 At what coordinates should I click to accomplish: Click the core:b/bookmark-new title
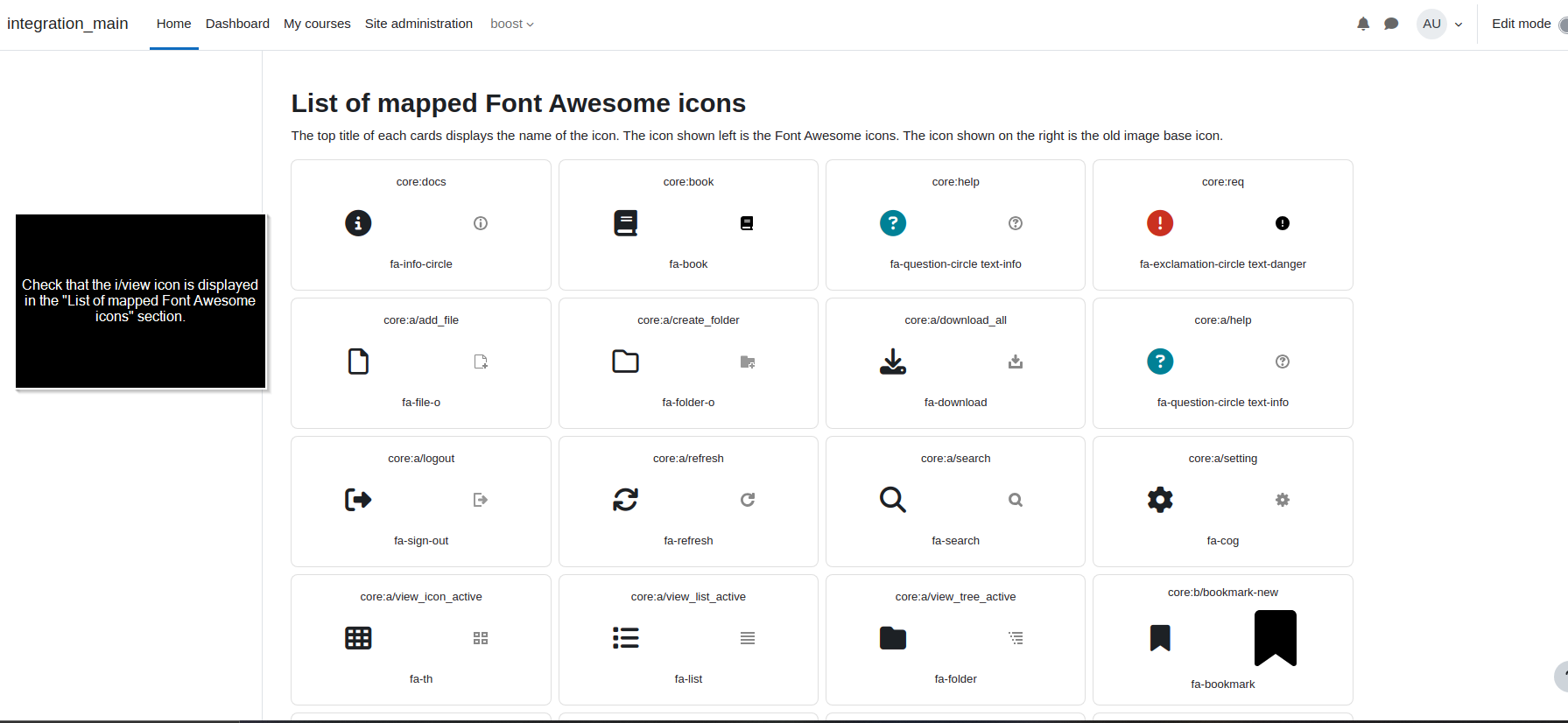pos(1222,593)
